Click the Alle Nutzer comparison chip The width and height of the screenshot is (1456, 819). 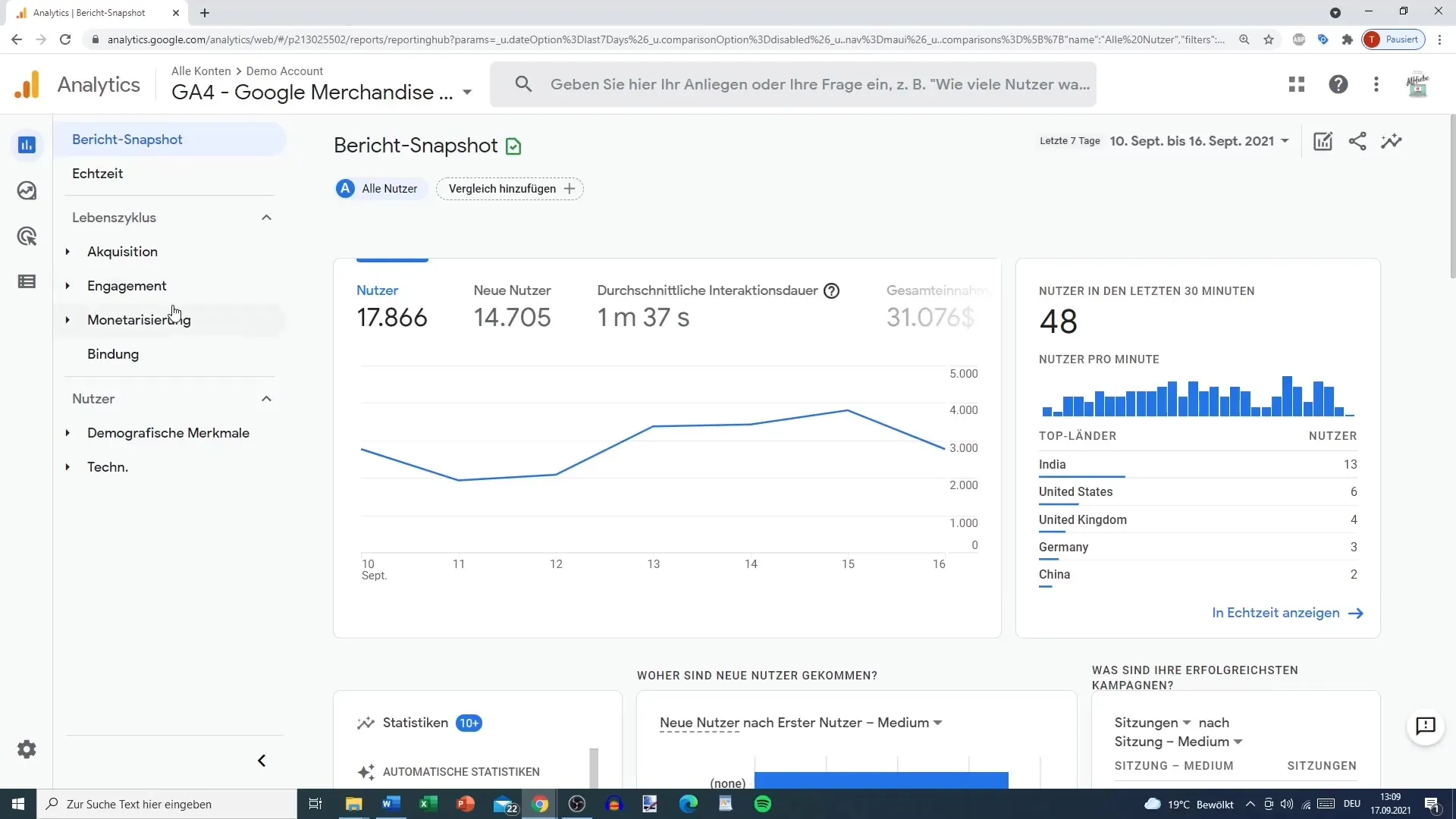pyautogui.click(x=381, y=189)
